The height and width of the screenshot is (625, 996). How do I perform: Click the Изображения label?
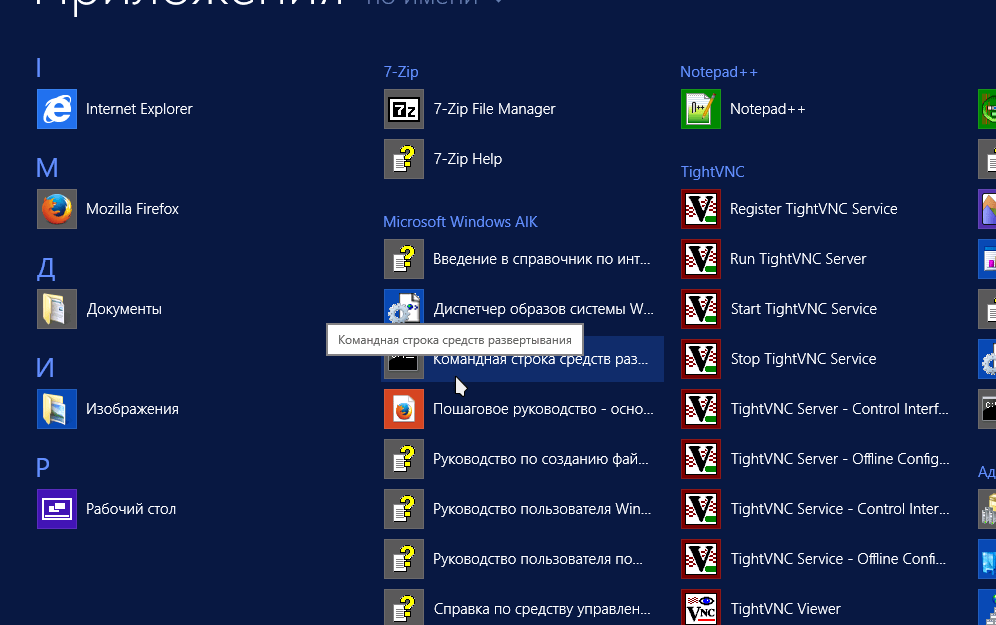tap(132, 409)
